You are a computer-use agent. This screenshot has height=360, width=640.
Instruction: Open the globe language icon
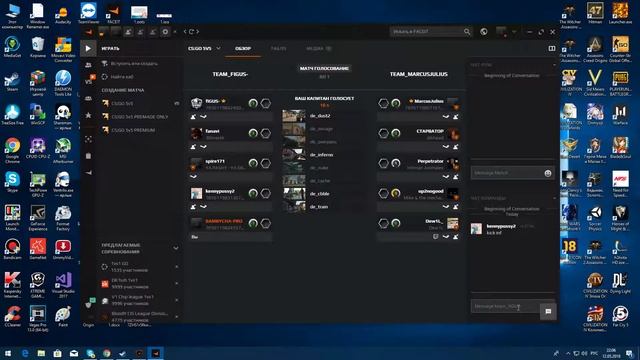pos(484,31)
